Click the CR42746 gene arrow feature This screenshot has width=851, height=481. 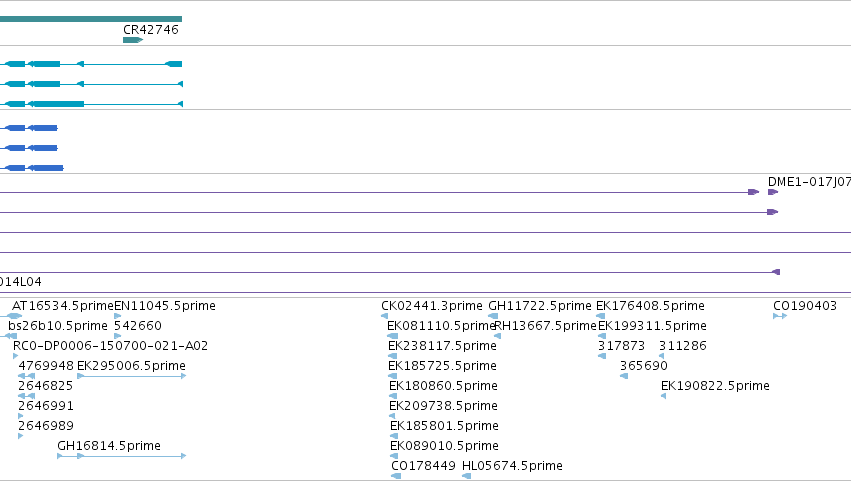pos(133,40)
